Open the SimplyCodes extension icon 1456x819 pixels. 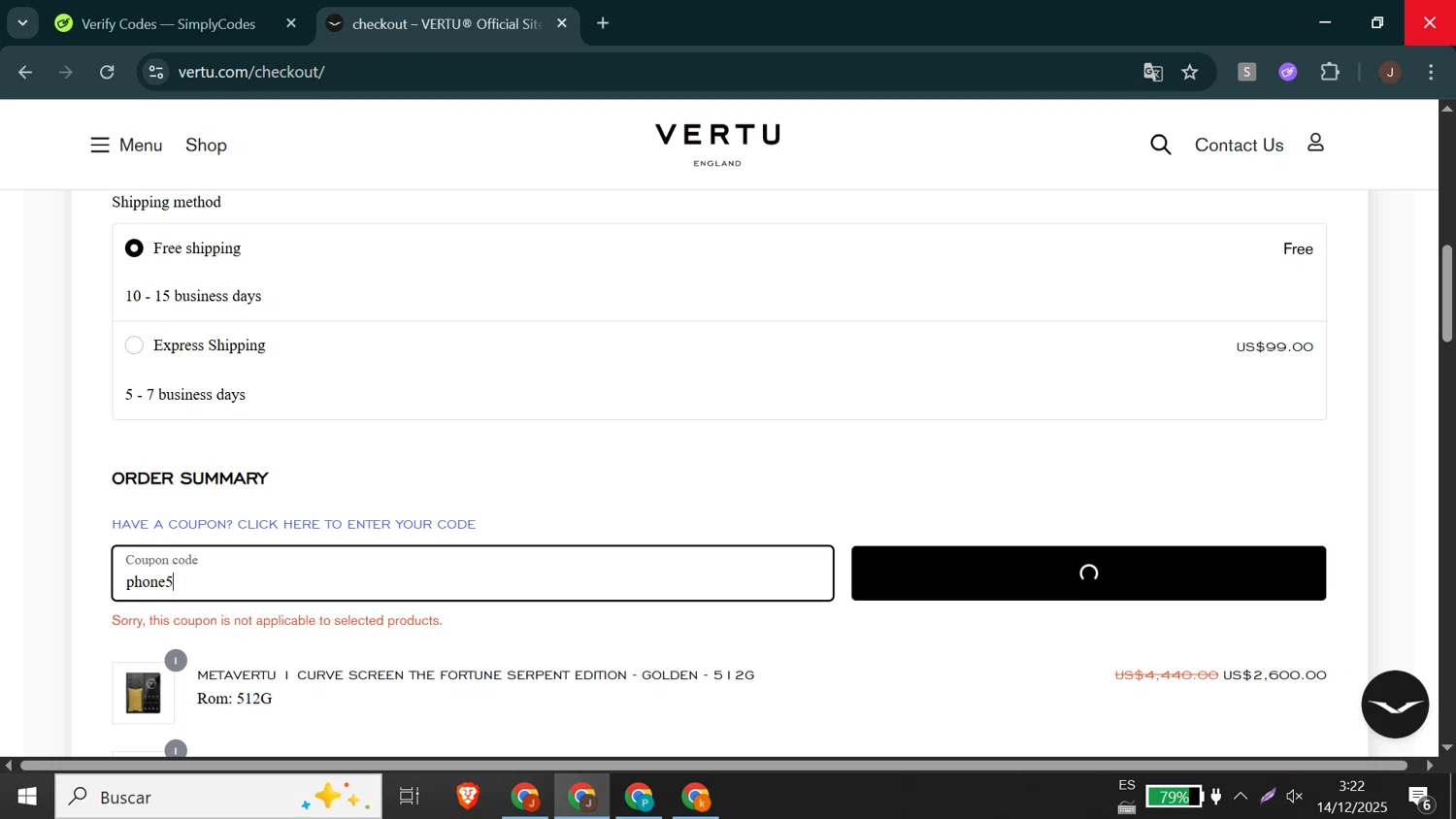click(1247, 72)
